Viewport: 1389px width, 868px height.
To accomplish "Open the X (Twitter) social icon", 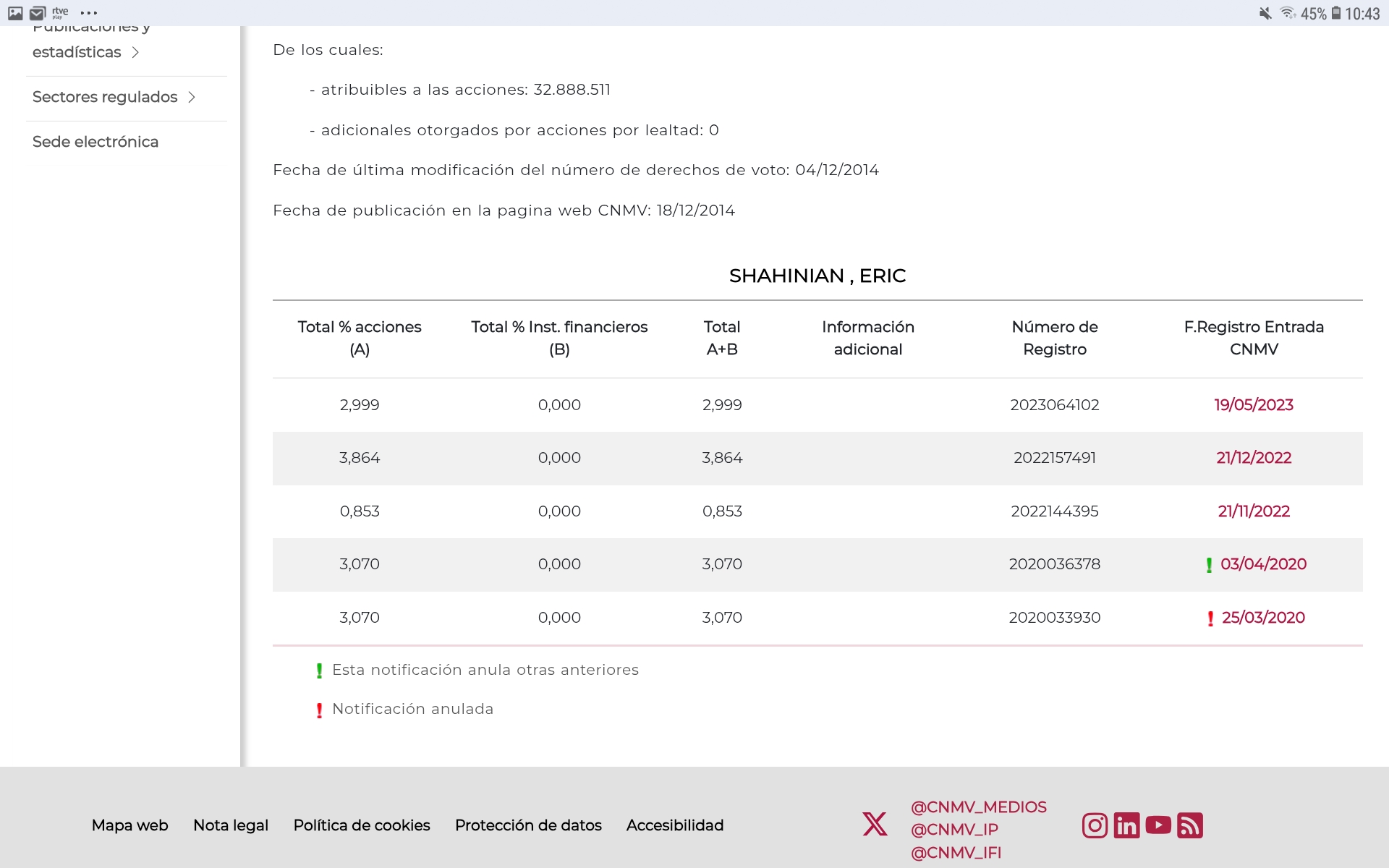I will [875, 824].
